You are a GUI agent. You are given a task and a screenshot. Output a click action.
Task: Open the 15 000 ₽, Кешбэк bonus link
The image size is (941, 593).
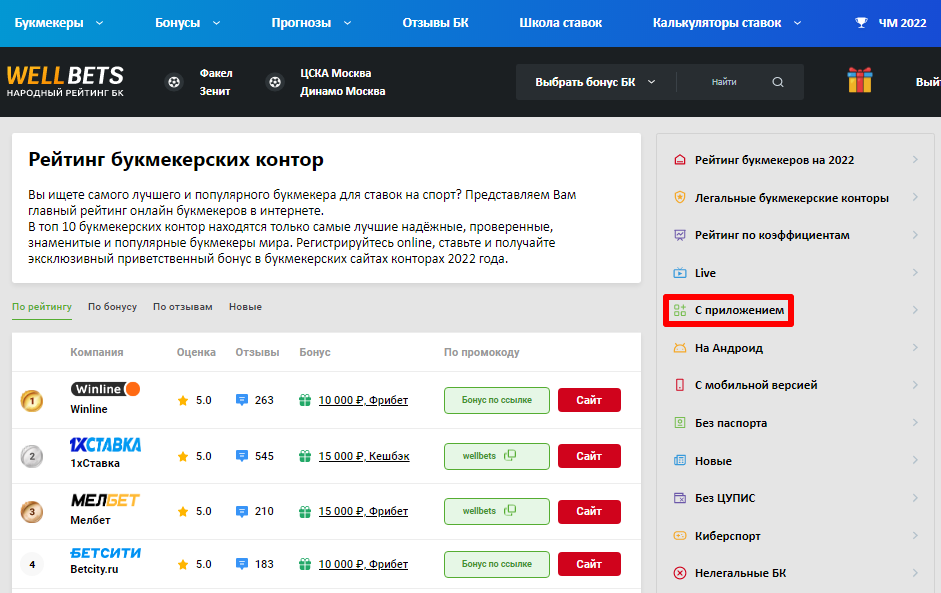click(363, 456)
